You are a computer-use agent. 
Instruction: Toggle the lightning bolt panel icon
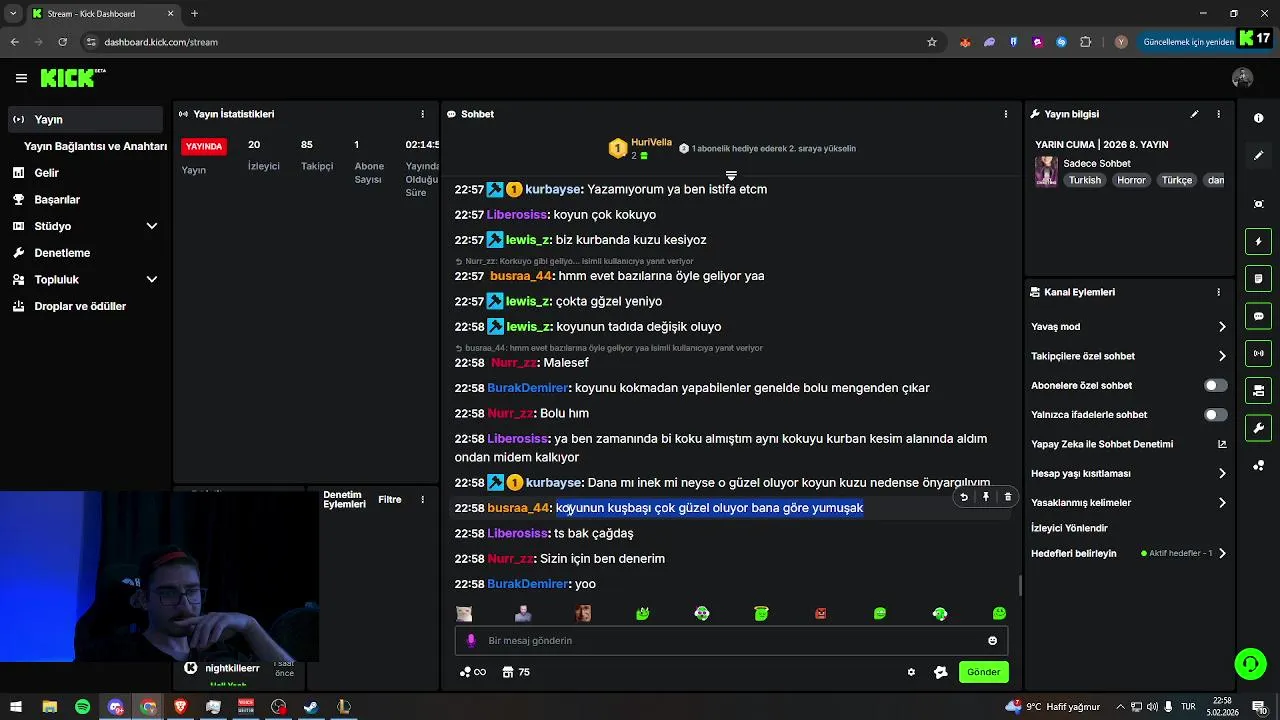[1258, 241]
